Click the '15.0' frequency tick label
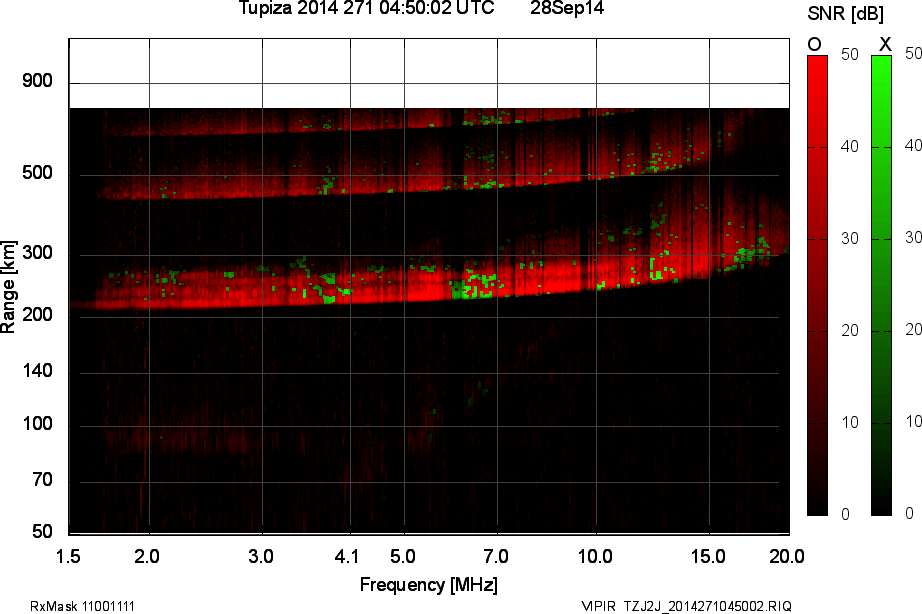 pyautogui.click(x=708, y=556)
